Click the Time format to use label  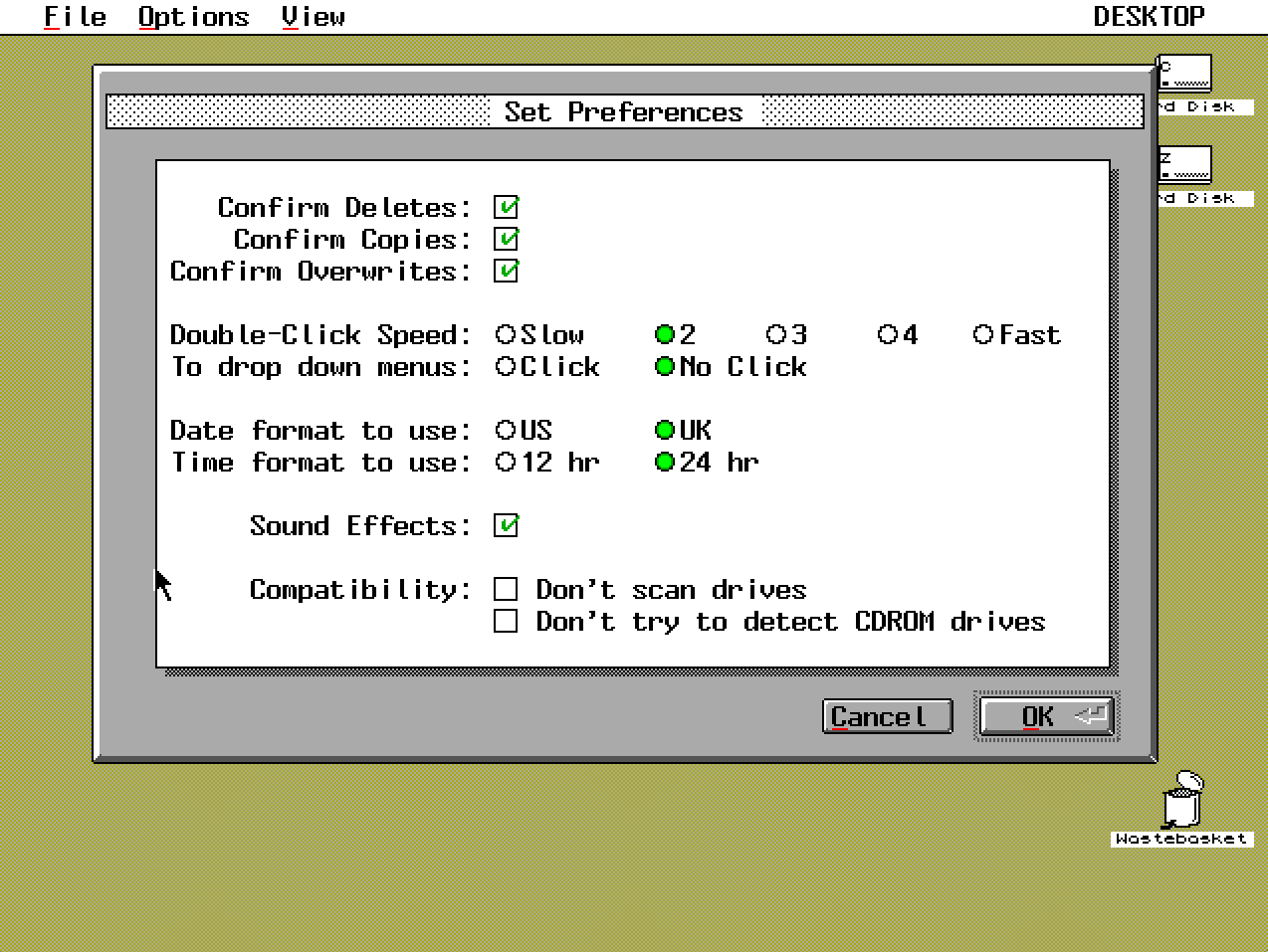(320, 462)
